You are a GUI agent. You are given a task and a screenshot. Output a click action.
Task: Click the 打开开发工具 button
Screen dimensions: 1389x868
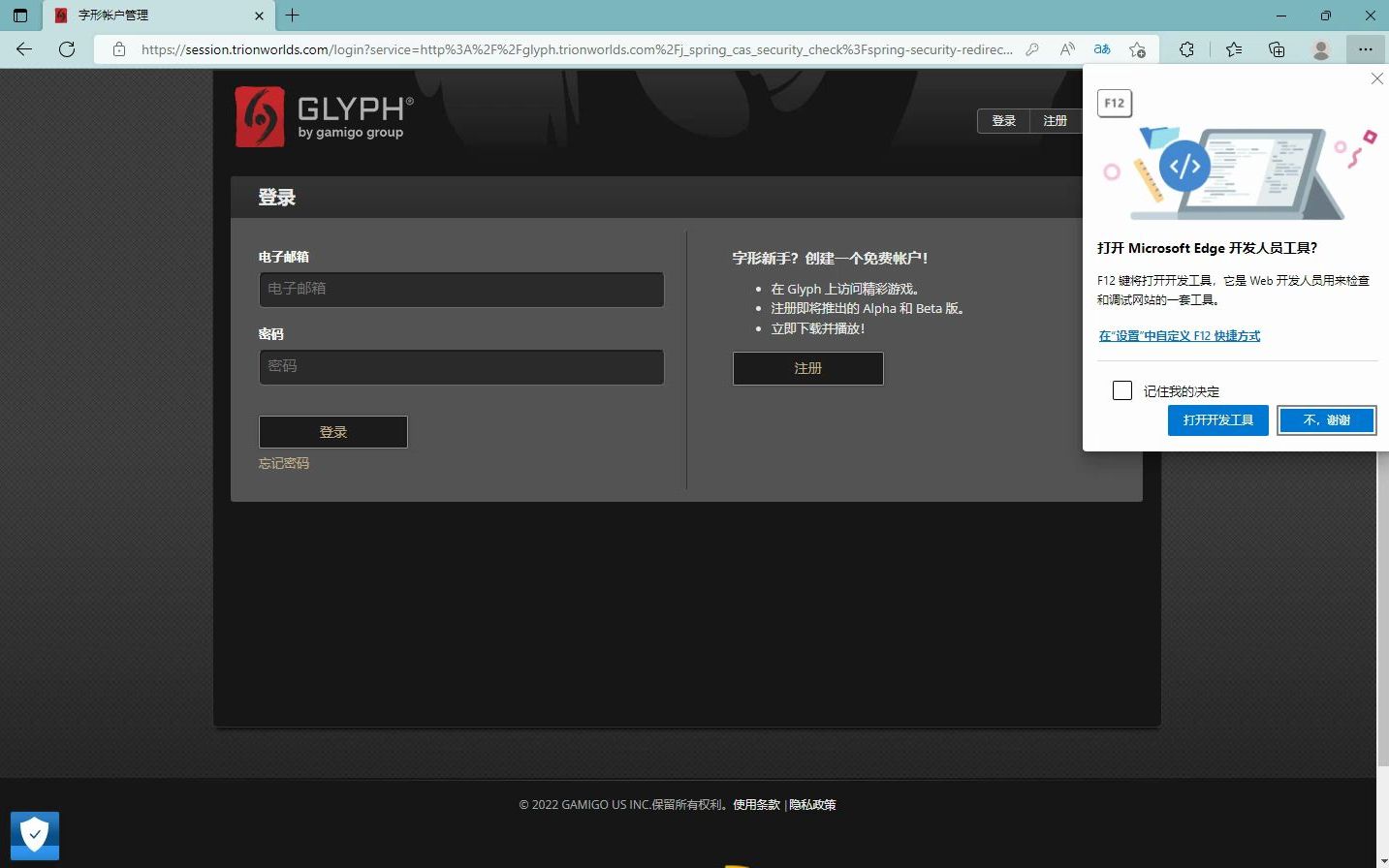point(1218,420)
